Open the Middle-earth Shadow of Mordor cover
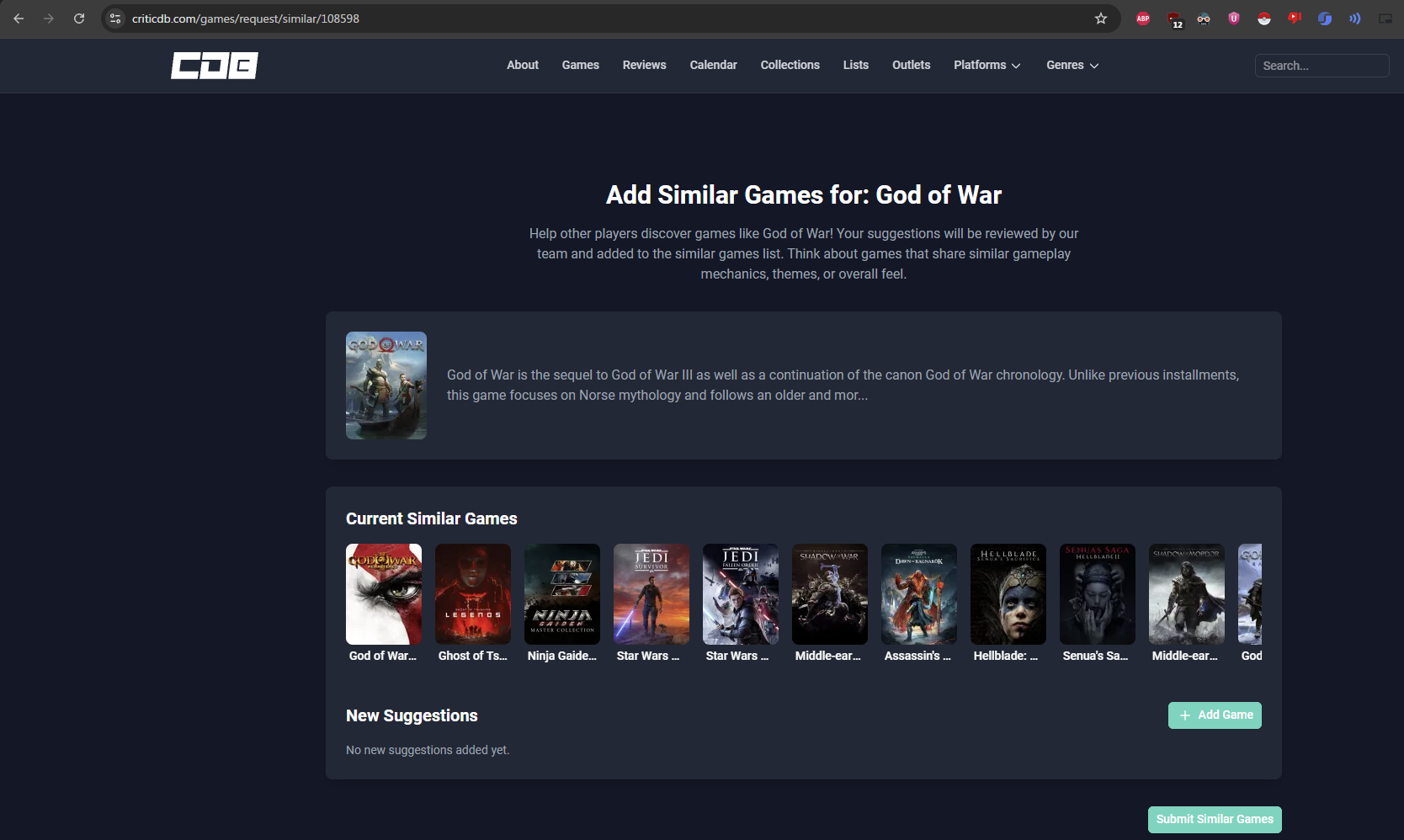The height and width of the screenshot is (840, 1404). [1187, 594]
